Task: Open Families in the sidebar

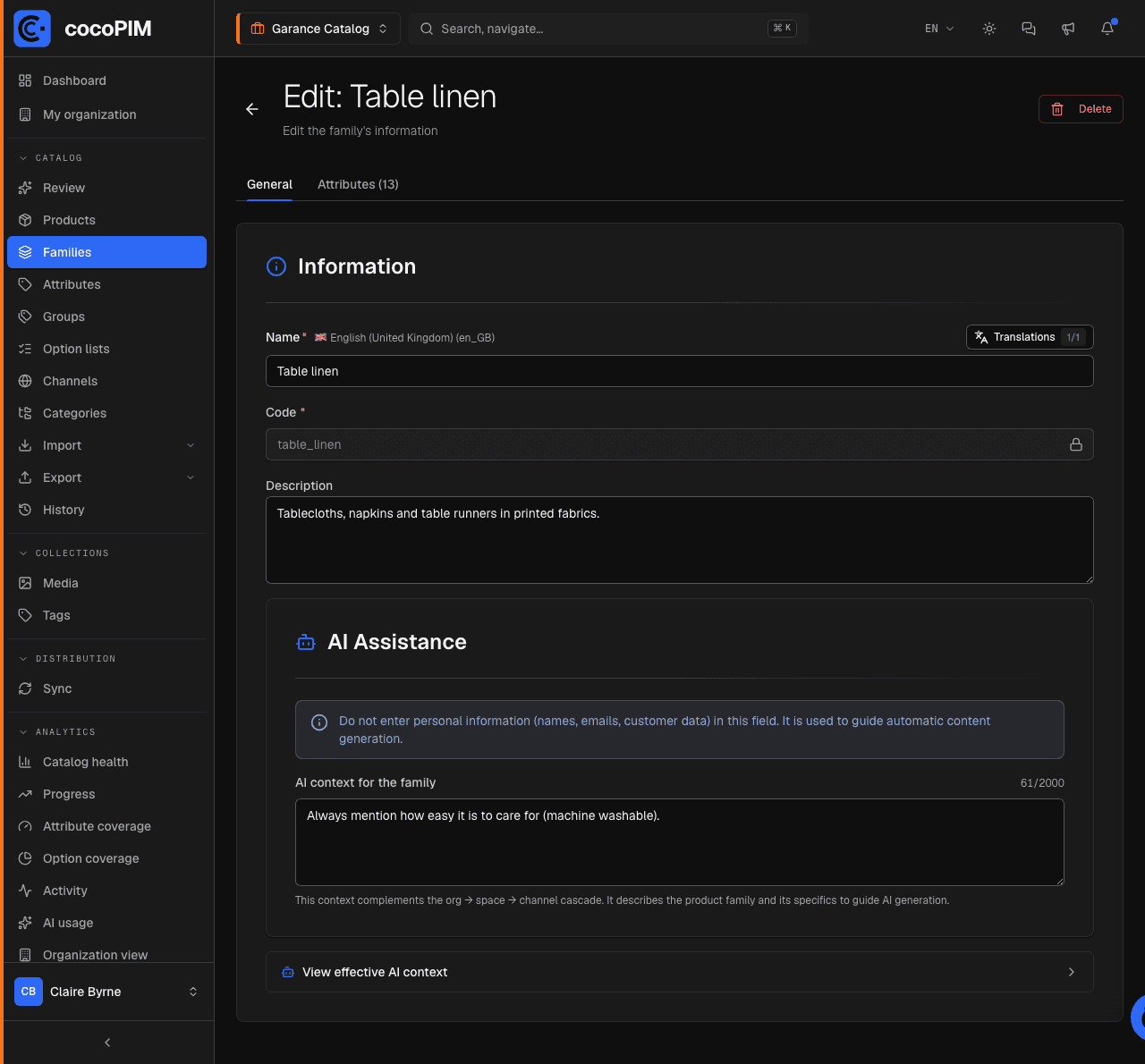Action: [x=107, y=252]
